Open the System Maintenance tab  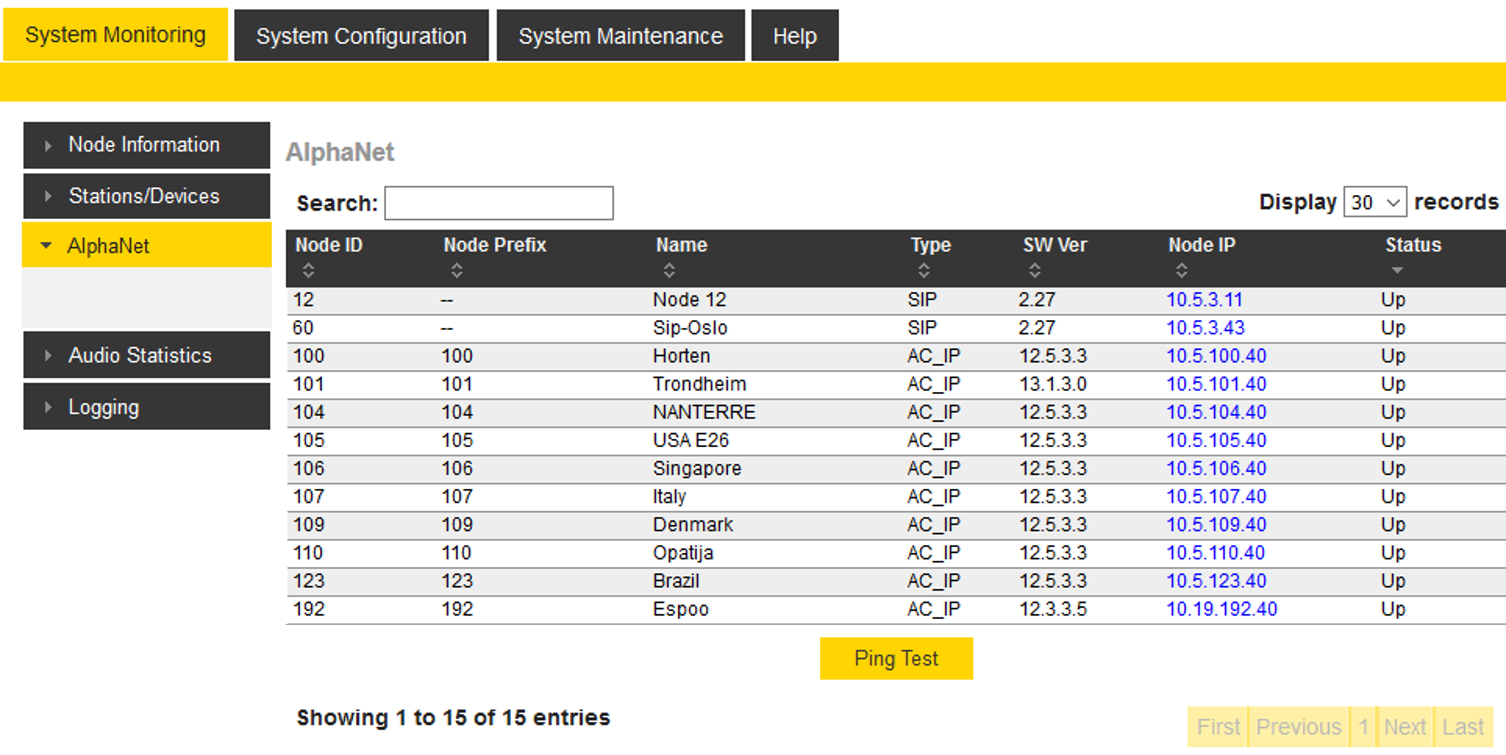pos(620,36)
